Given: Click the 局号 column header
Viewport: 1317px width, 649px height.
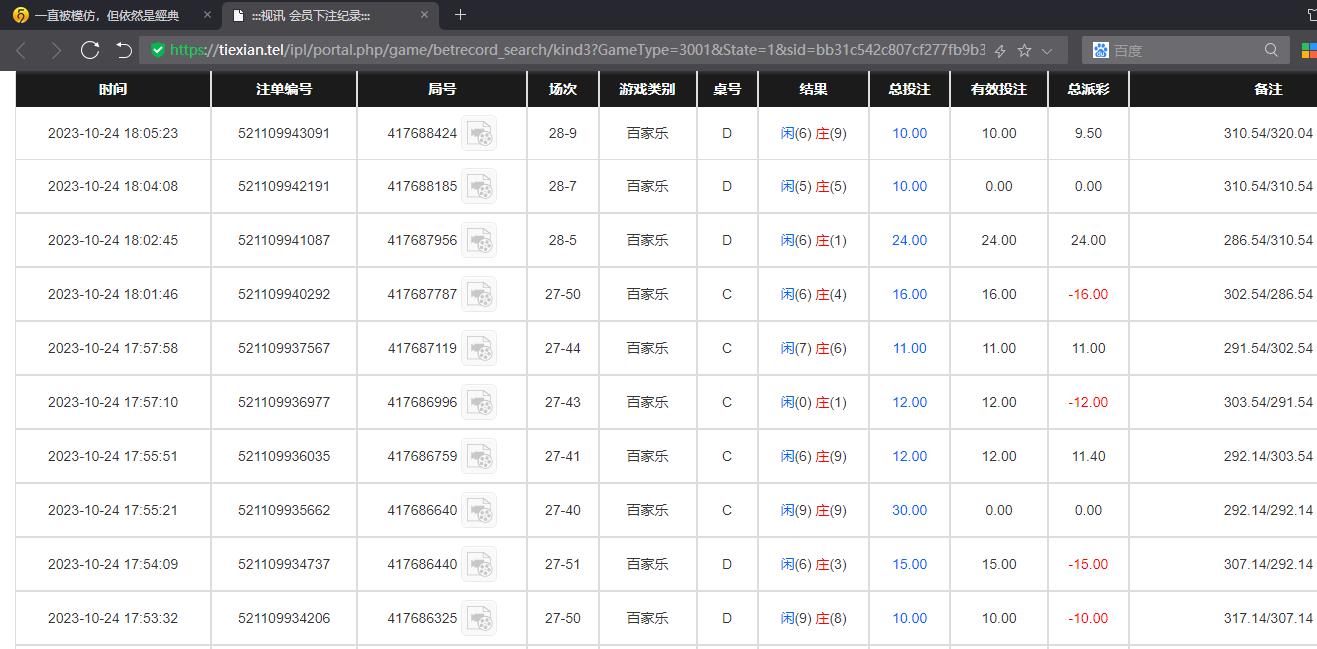Looking at the screenshot, I should tap(442, 89).
